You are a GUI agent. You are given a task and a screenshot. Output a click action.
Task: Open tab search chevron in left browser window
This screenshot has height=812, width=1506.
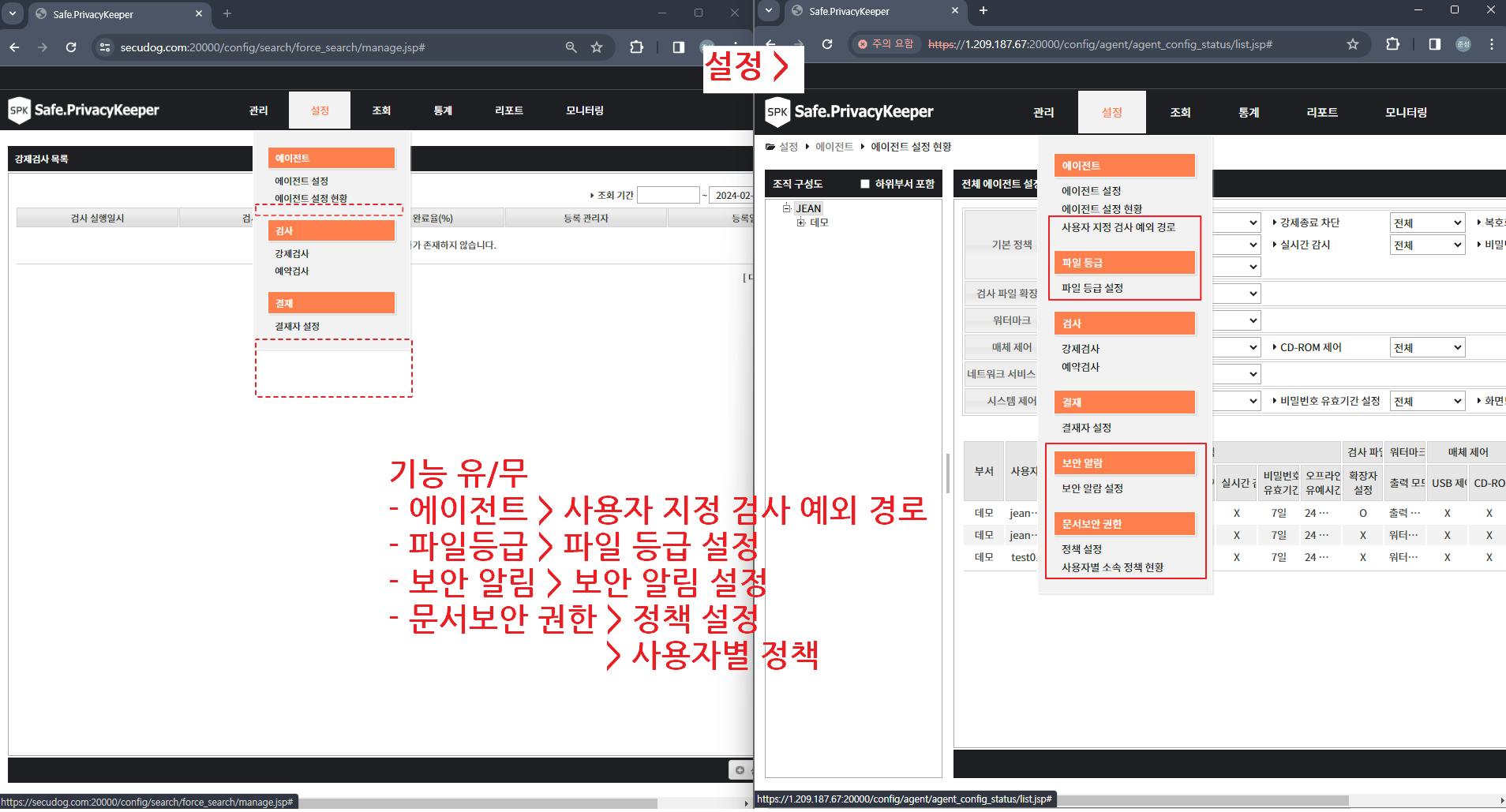pyautogui.click(x=13, y=13)
